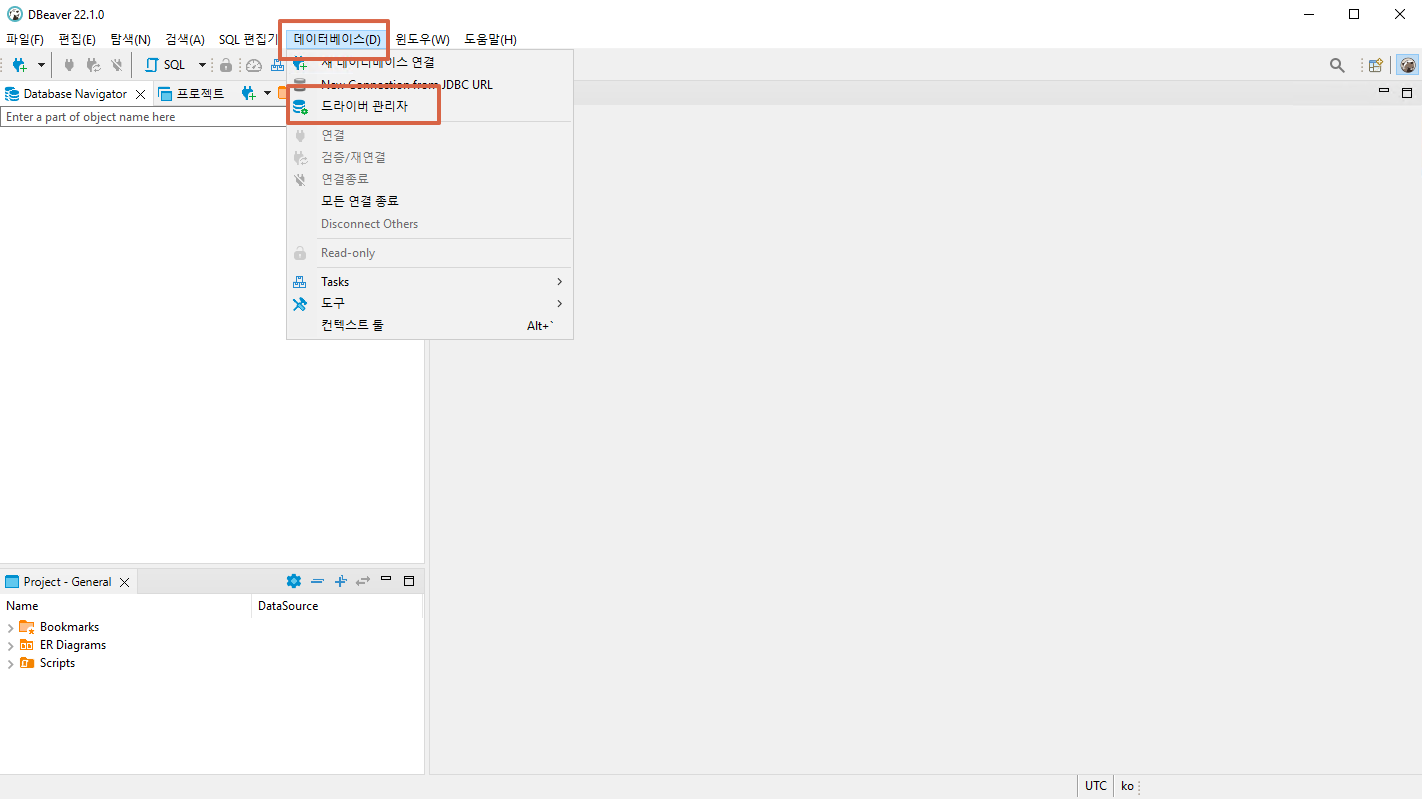Screen dimensions: 1422x799
Task: Expand the Bookmarks folder
Action: 10,628
